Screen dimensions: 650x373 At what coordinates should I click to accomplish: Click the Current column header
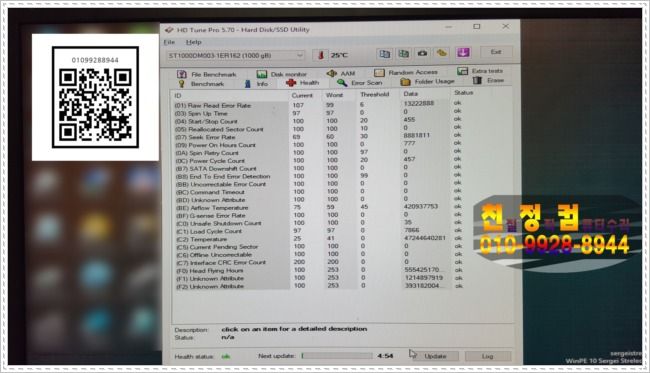(x=302, y=95)
